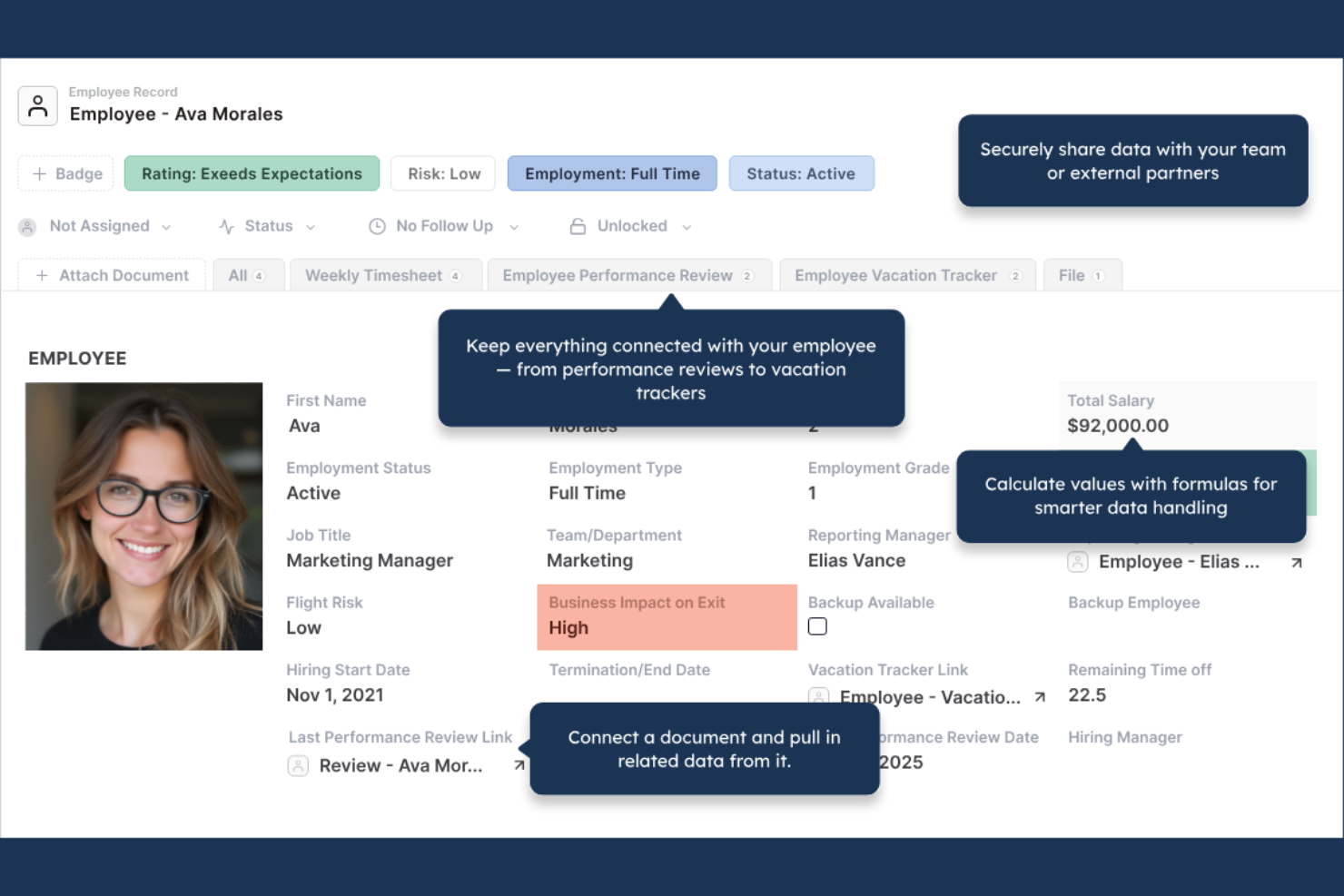This screenshot has height=896, width=1344.
Task: Click the record icon beside Review - Ava Mor...
Action: (x=298, y=765)
